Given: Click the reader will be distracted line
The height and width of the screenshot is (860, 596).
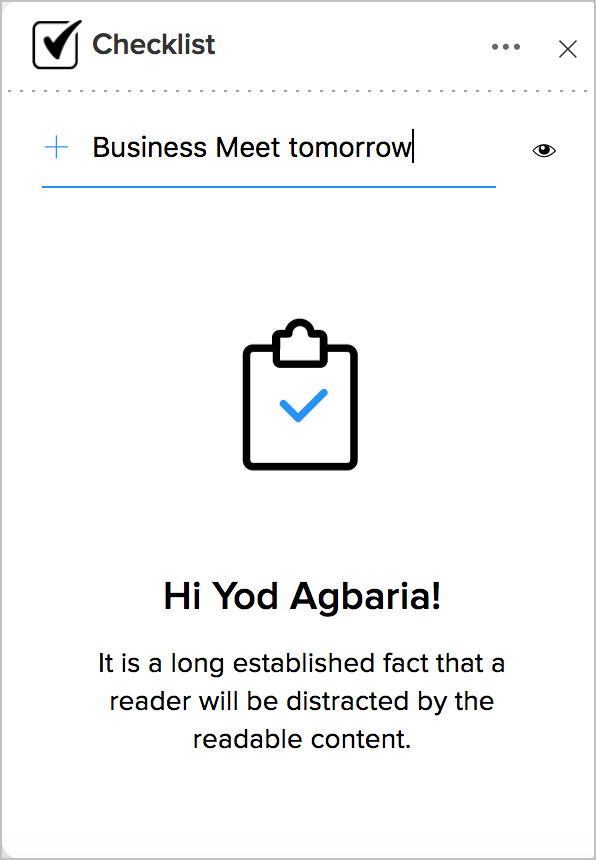Looking at the screenshot, I should (x=302, y=701).
